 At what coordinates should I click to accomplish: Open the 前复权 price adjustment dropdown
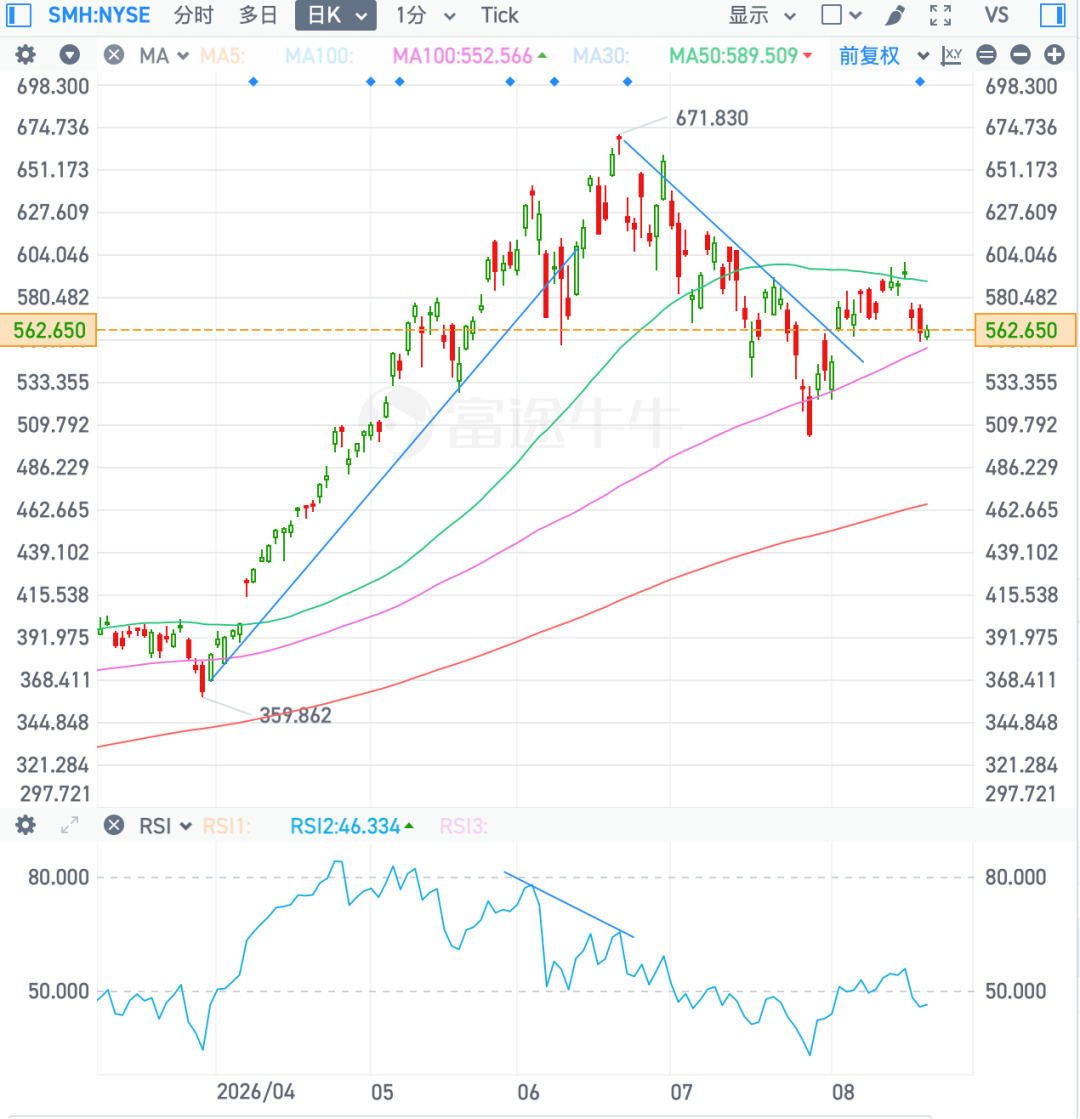(x=869, y=56)
